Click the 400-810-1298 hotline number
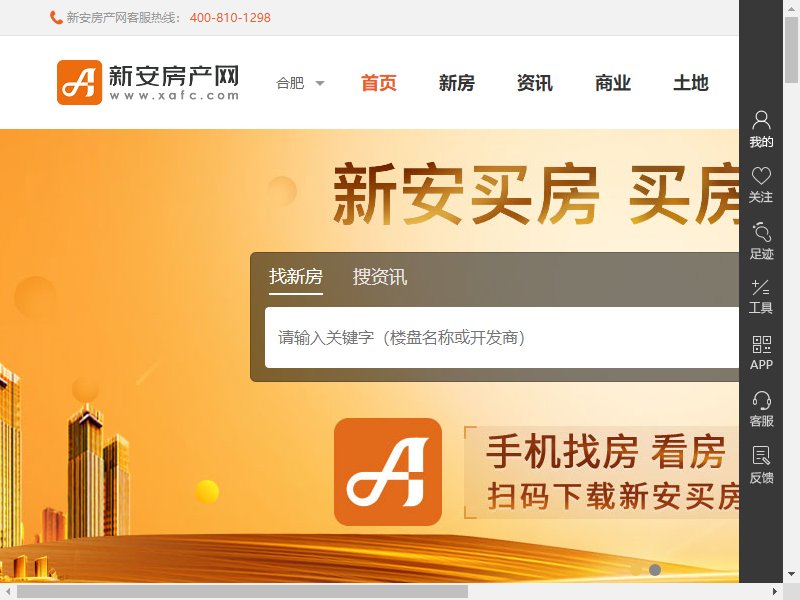The image size is (800, 600). click(x=230, y=18)
